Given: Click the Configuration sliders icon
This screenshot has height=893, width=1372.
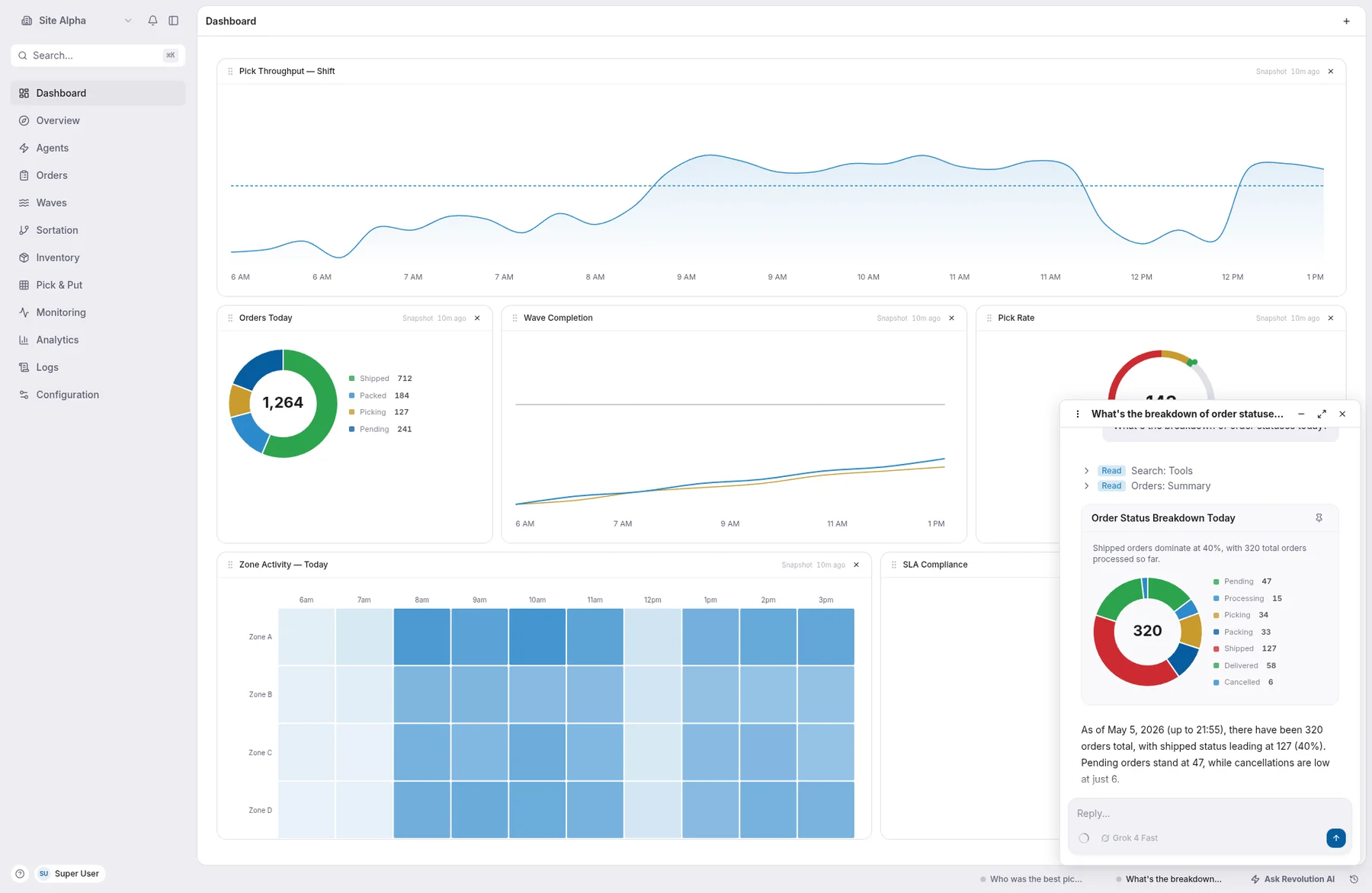Looking at the screenshot, I should 24,395.
